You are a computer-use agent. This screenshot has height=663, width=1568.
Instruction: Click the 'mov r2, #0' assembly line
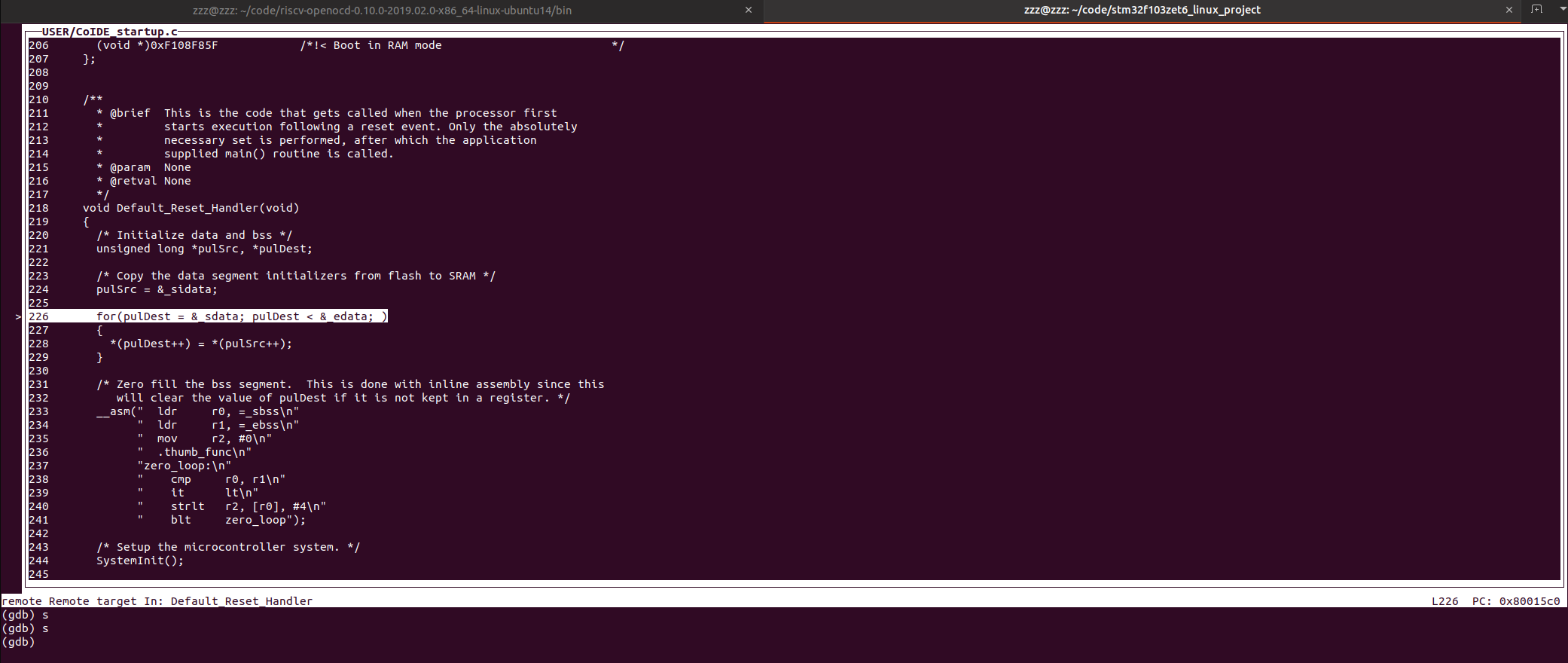pos(205,438)
